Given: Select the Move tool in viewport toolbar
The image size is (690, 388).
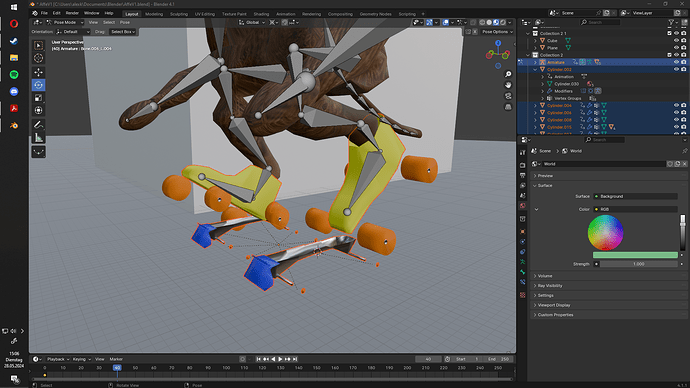Looking at the screenshot, I should [x=39, y=72].
